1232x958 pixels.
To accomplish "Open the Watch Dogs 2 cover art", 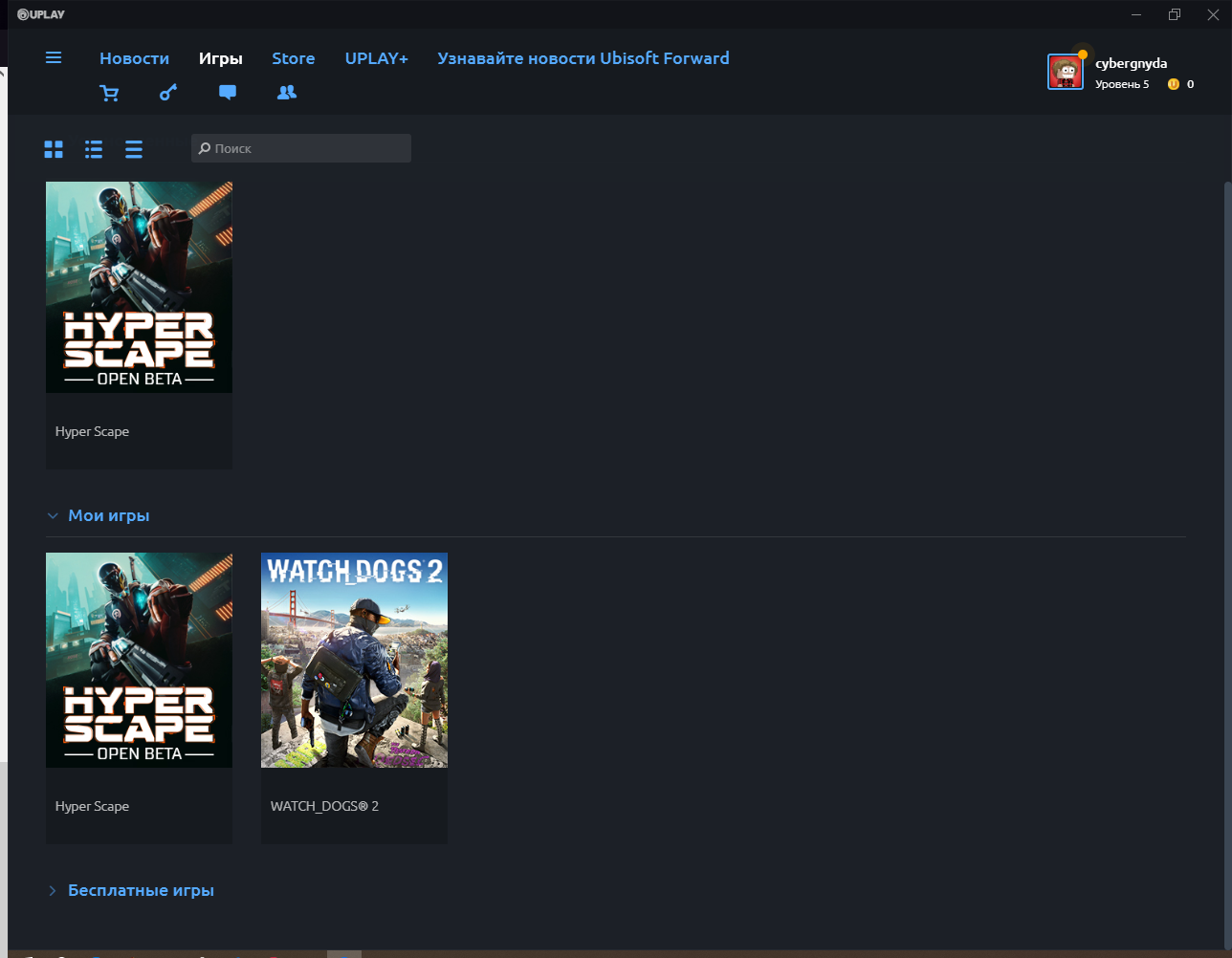I will (354, 660).
